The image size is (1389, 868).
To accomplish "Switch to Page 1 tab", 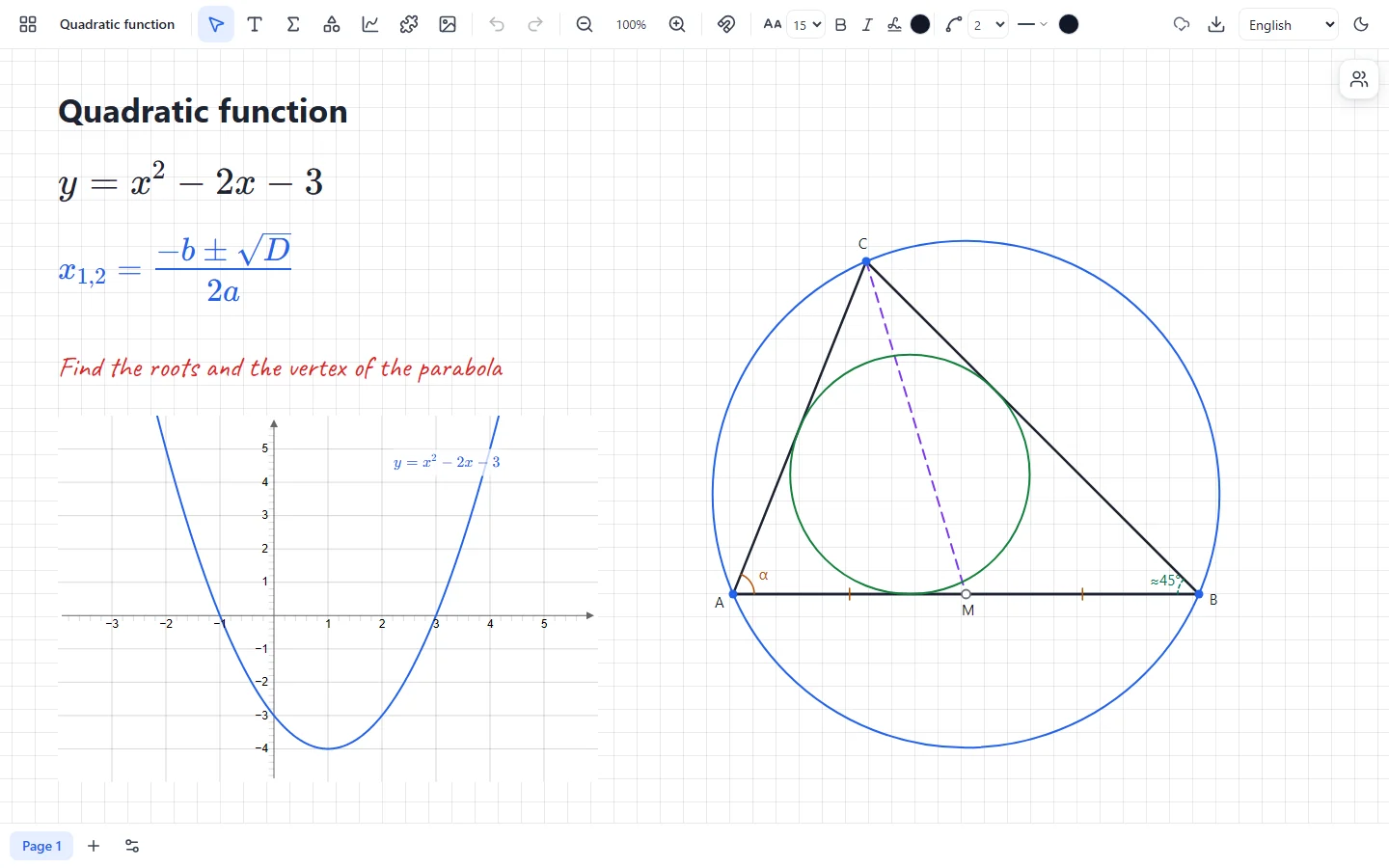I will (41, 846).
